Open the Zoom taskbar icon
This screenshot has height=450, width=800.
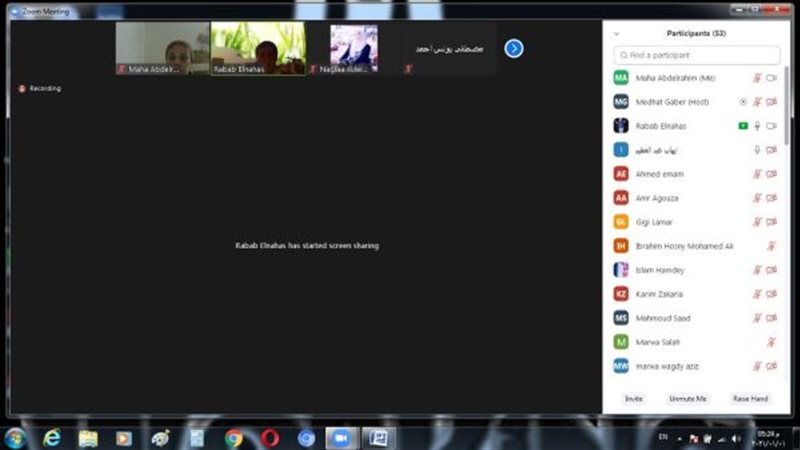[x=341, y=438]
